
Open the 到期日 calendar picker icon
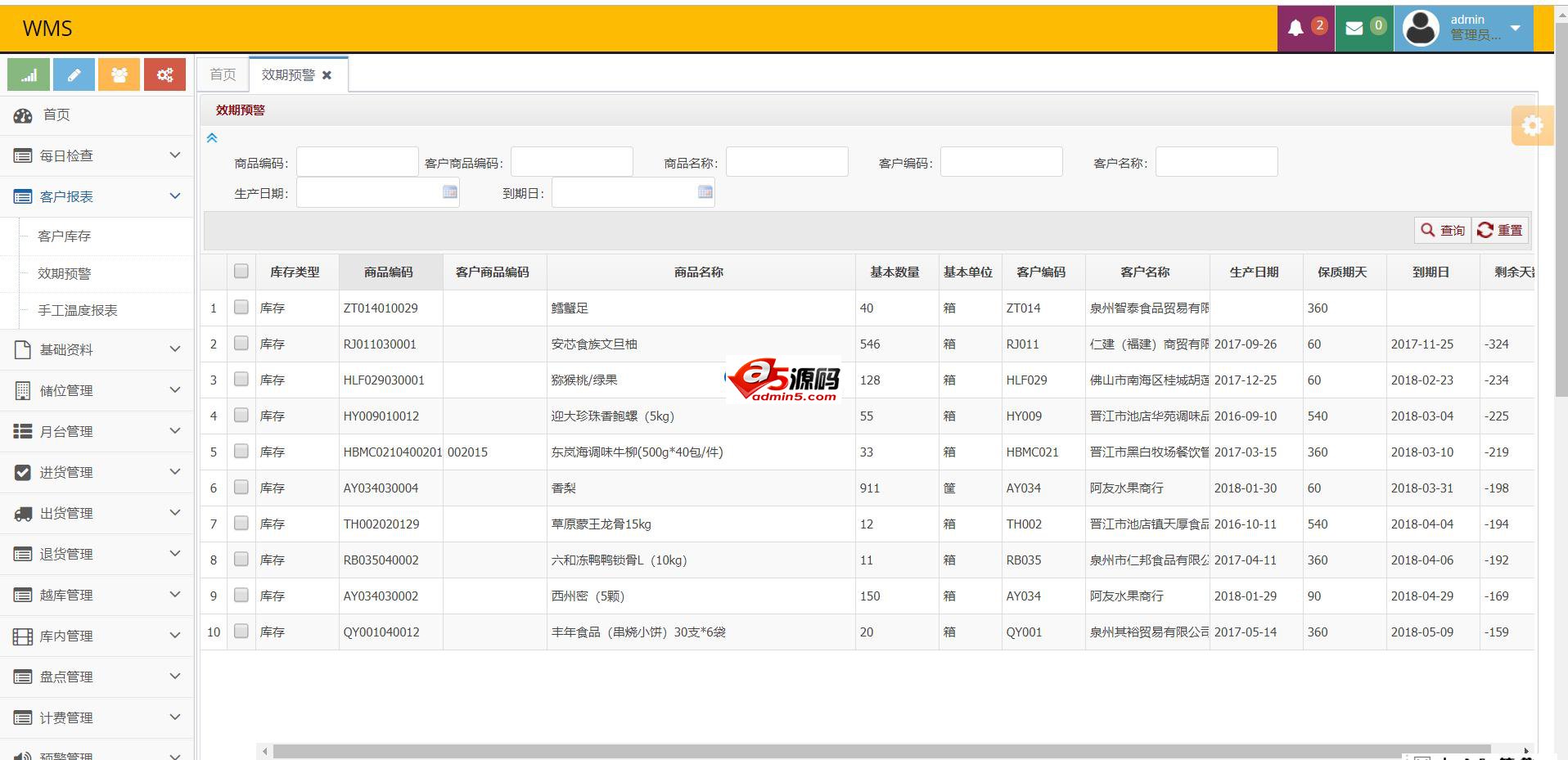pyautogui.click(x=705, y=192)
